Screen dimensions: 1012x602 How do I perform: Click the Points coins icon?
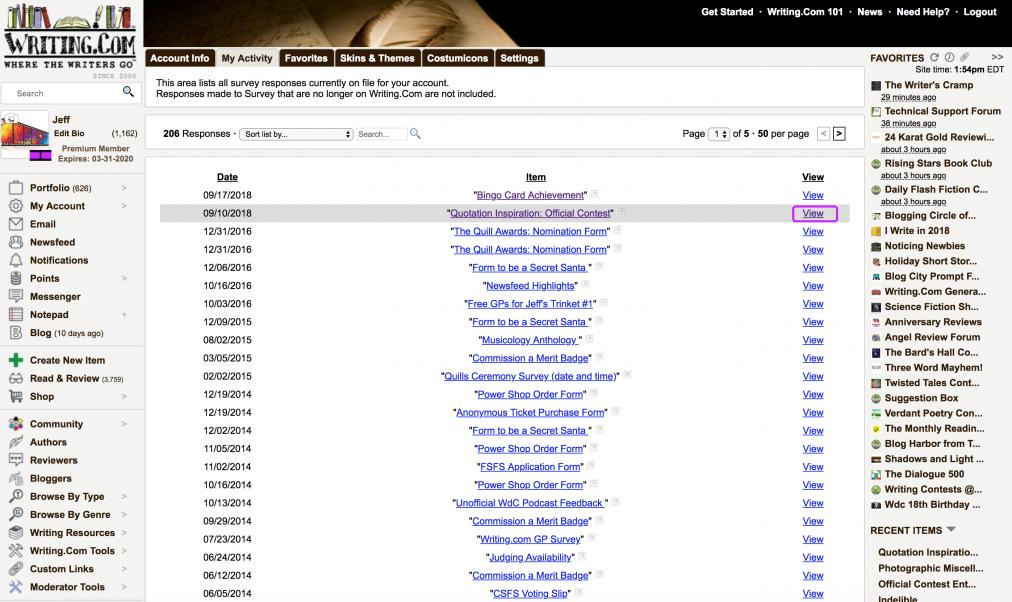[16, 278]
